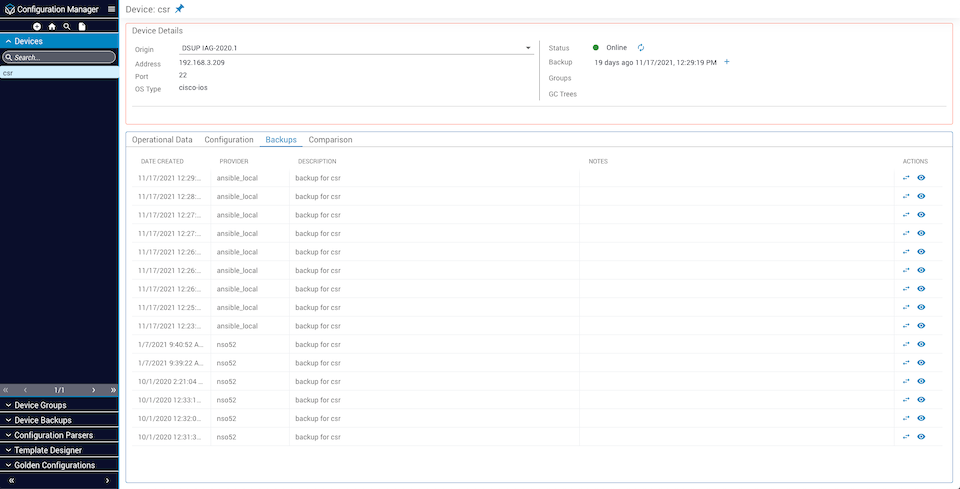Open the Origin dropdown showing DSUP IAG-2020.1
The image size is (960, 489).
(355, 47)
